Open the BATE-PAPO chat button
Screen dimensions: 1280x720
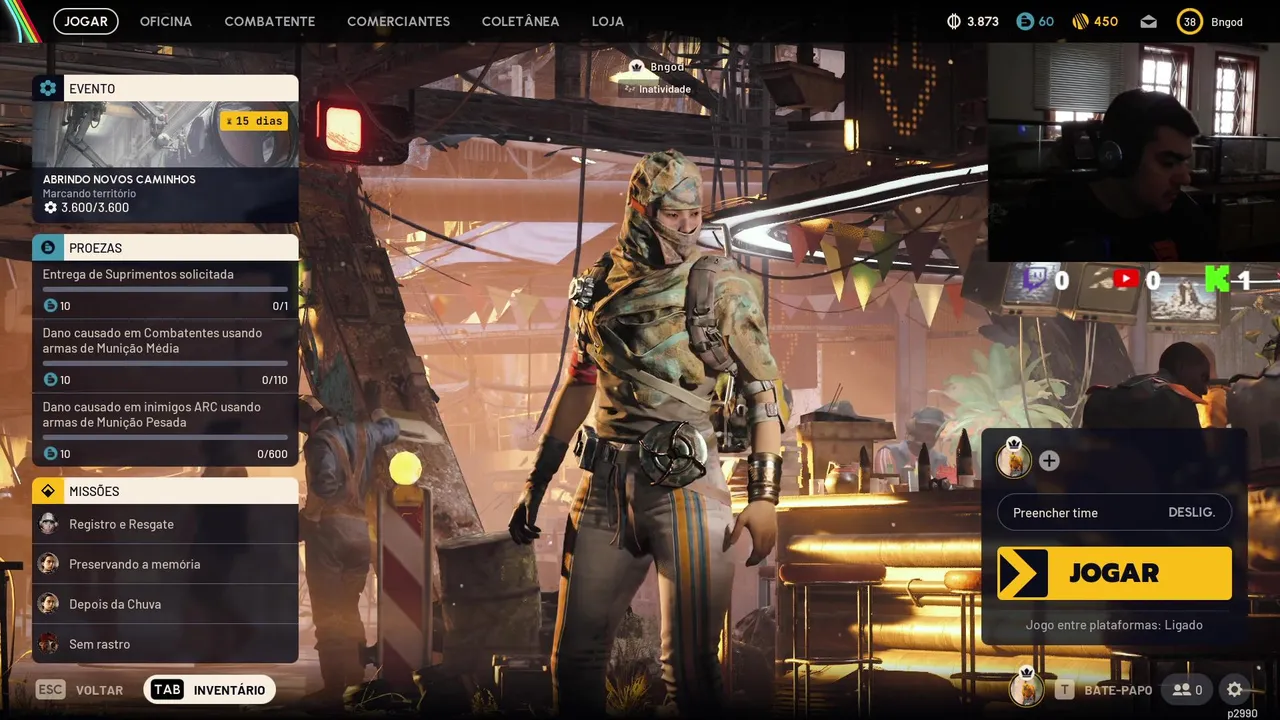click(x=1105, y=690)
